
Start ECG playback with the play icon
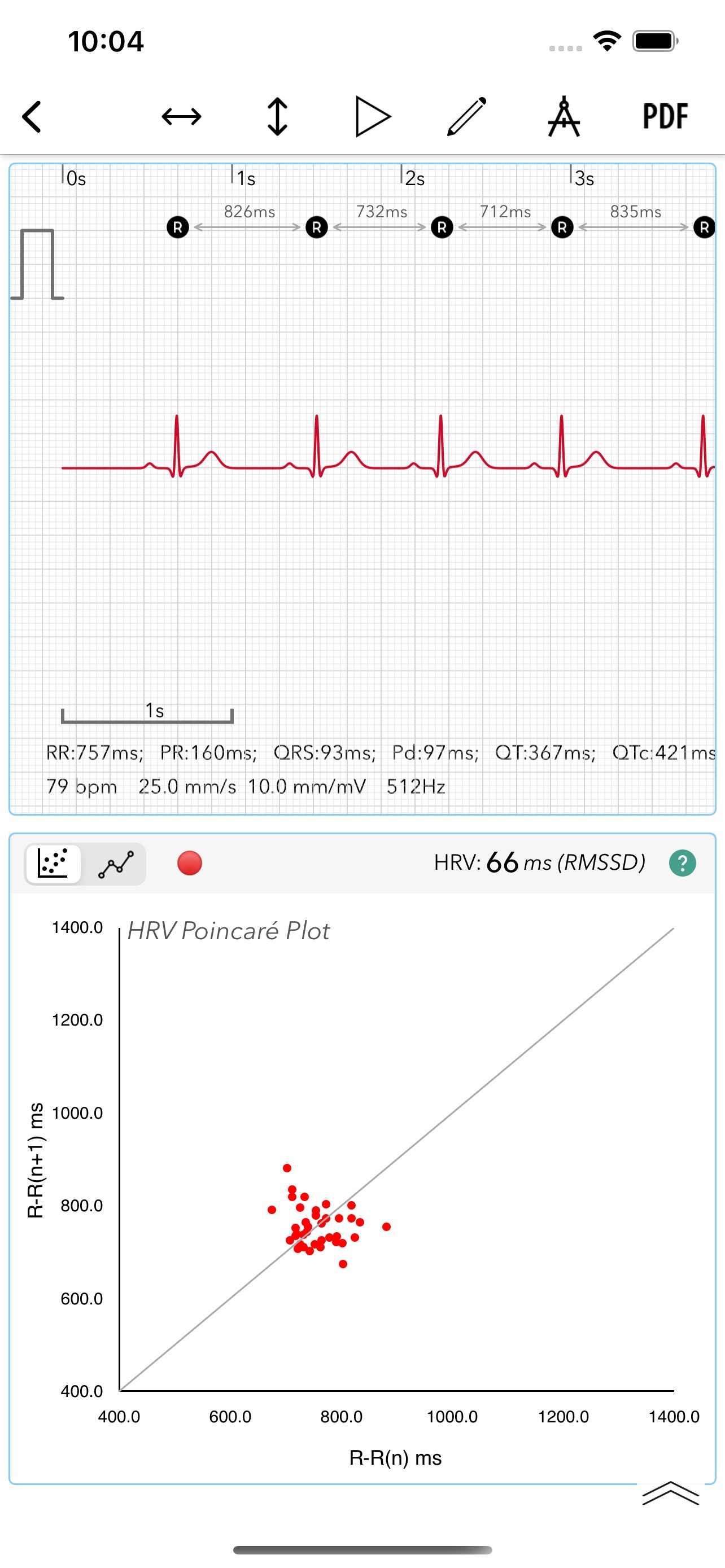(x=373, y=116)
